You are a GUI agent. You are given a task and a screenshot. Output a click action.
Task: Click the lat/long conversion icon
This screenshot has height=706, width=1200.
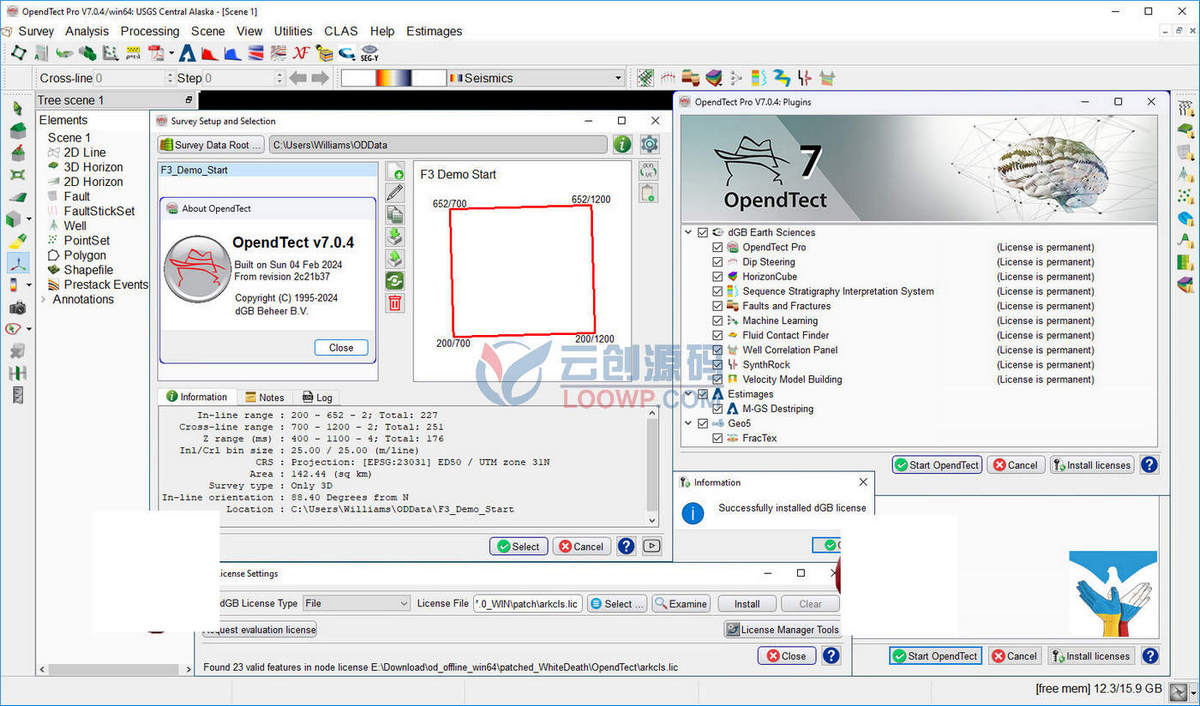(x=648, y=171)
